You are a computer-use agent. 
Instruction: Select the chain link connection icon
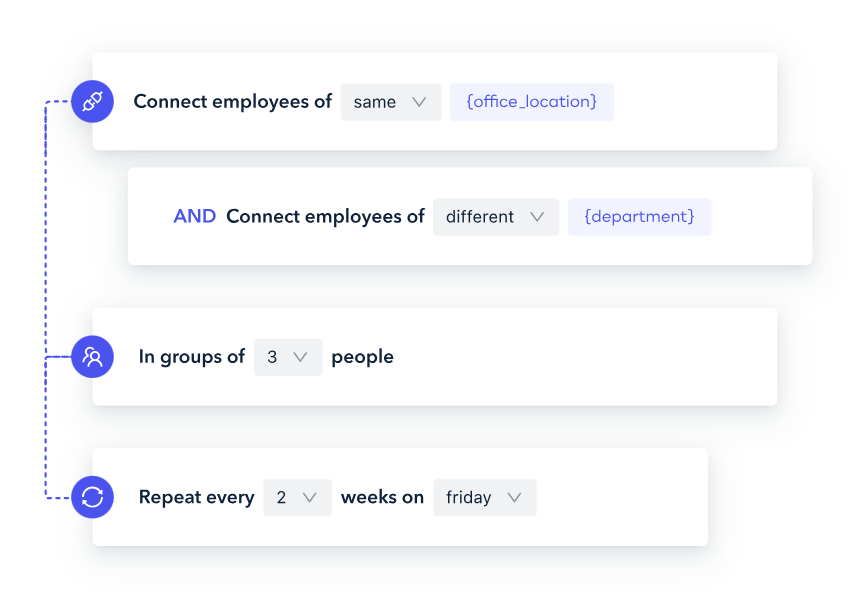click(x=92, y=101)
